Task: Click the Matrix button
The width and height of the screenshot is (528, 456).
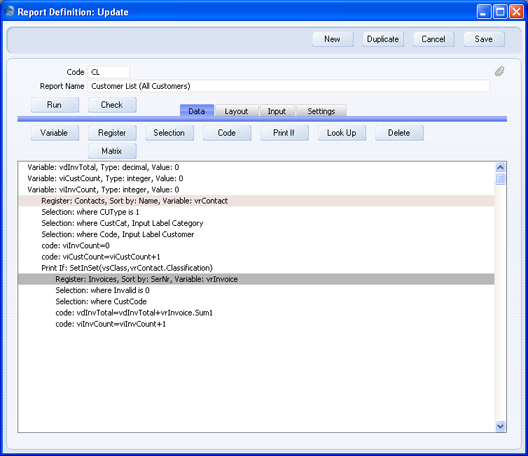Action: [112, 151]
